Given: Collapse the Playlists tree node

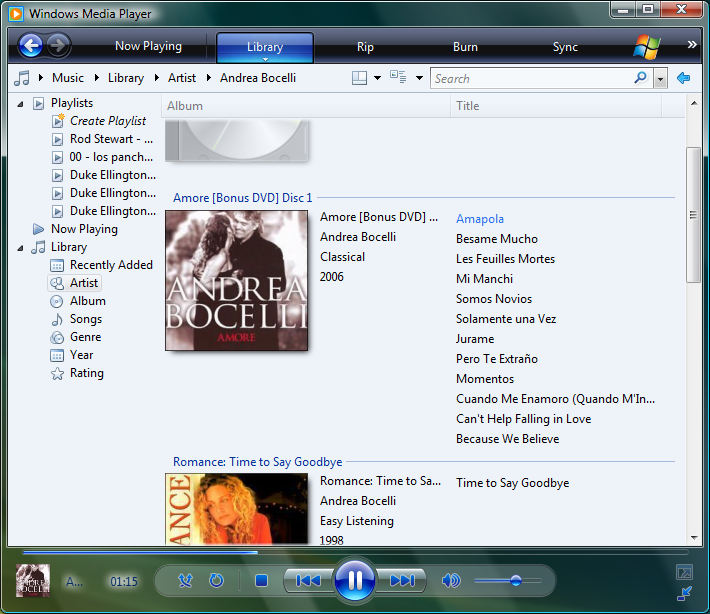Looking at the screenshot, I should point(20,104).
